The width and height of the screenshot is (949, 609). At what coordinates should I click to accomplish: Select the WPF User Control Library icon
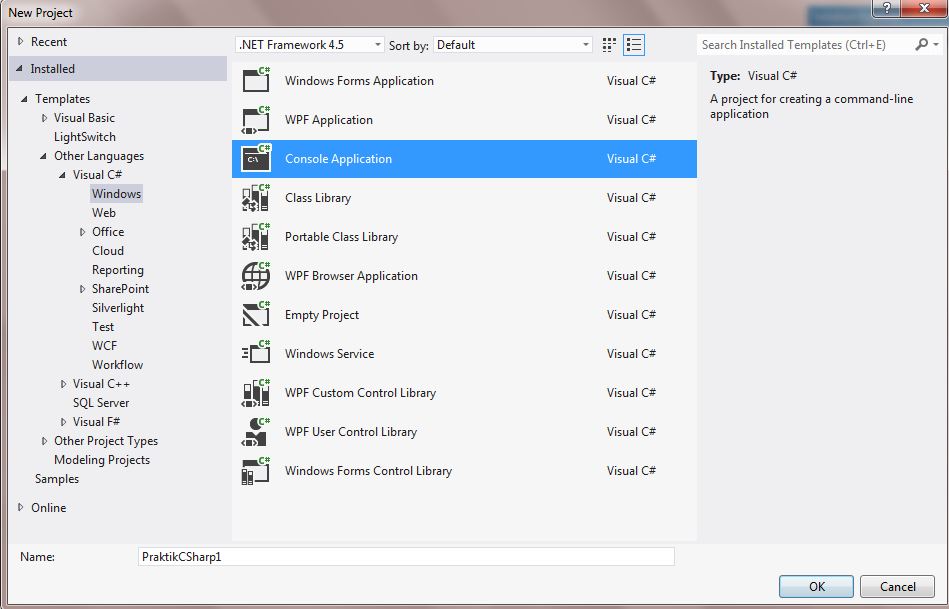tap(256, 432)
